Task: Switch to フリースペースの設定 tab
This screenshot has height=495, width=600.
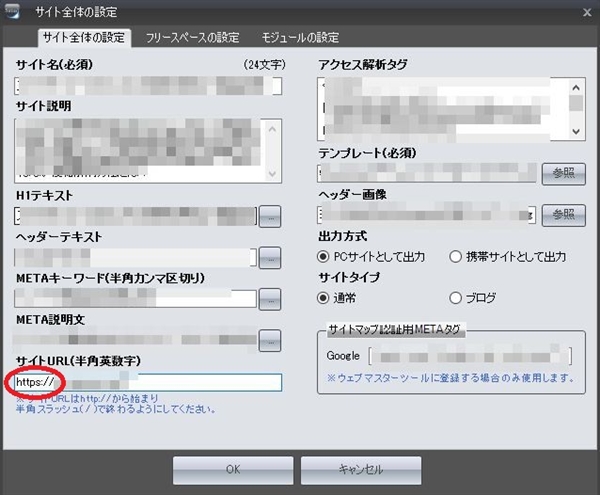Action: point(192,38)
